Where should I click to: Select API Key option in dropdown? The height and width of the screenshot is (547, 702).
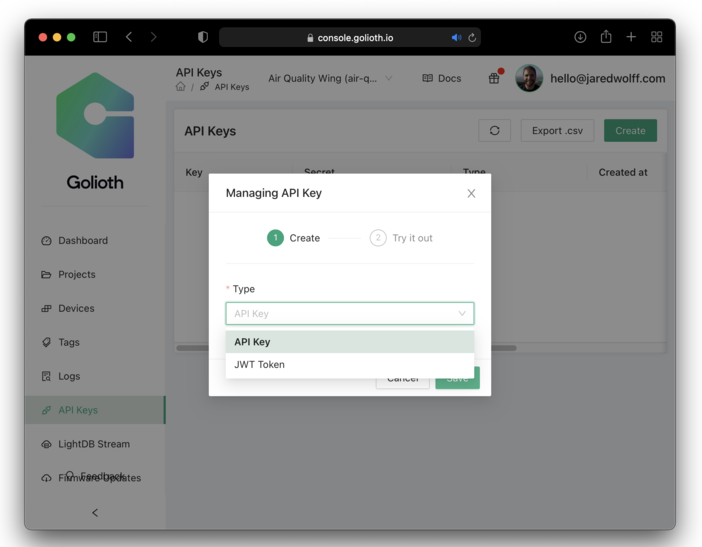pos(349,342)
